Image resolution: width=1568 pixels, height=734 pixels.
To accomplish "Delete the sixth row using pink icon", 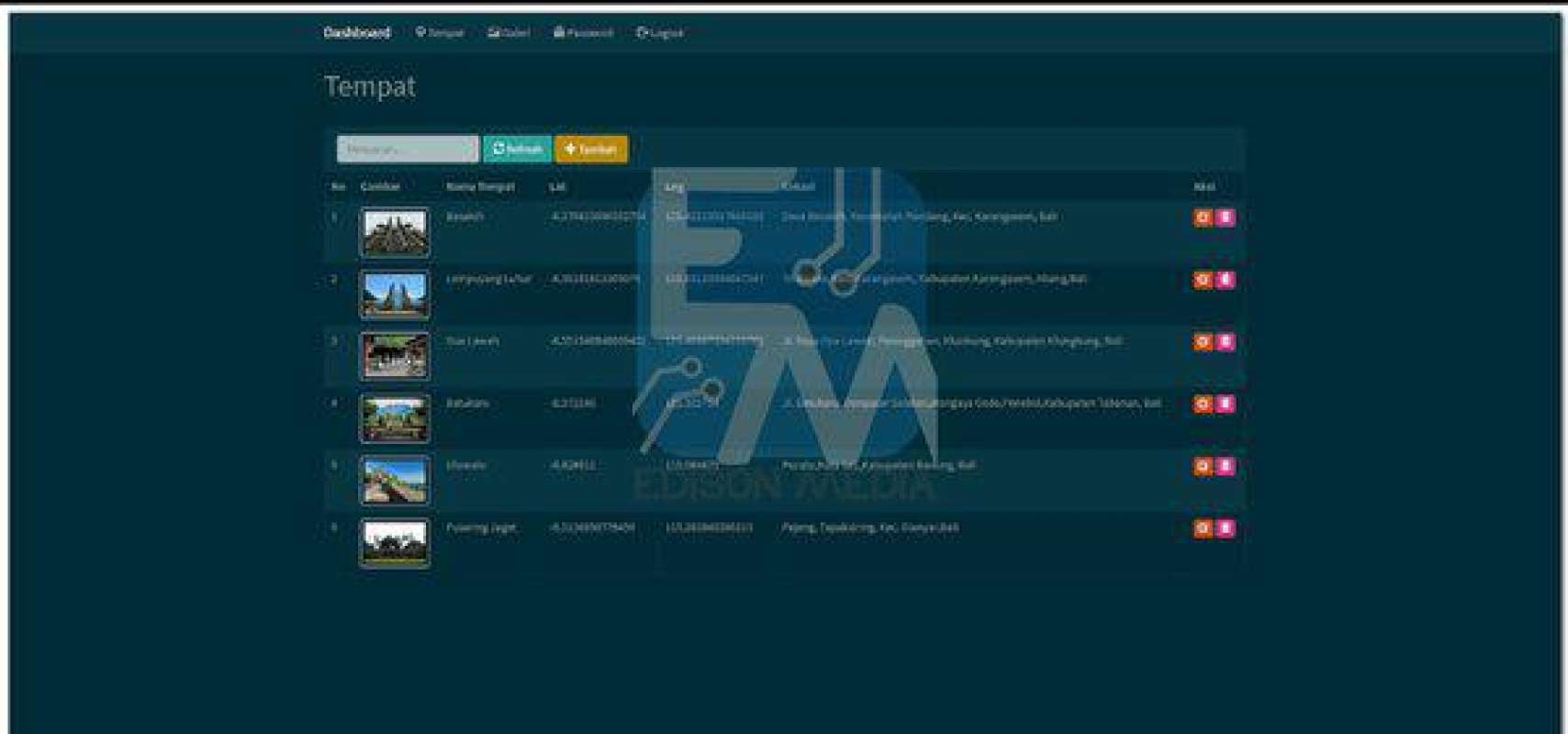I will (1225, 528).
